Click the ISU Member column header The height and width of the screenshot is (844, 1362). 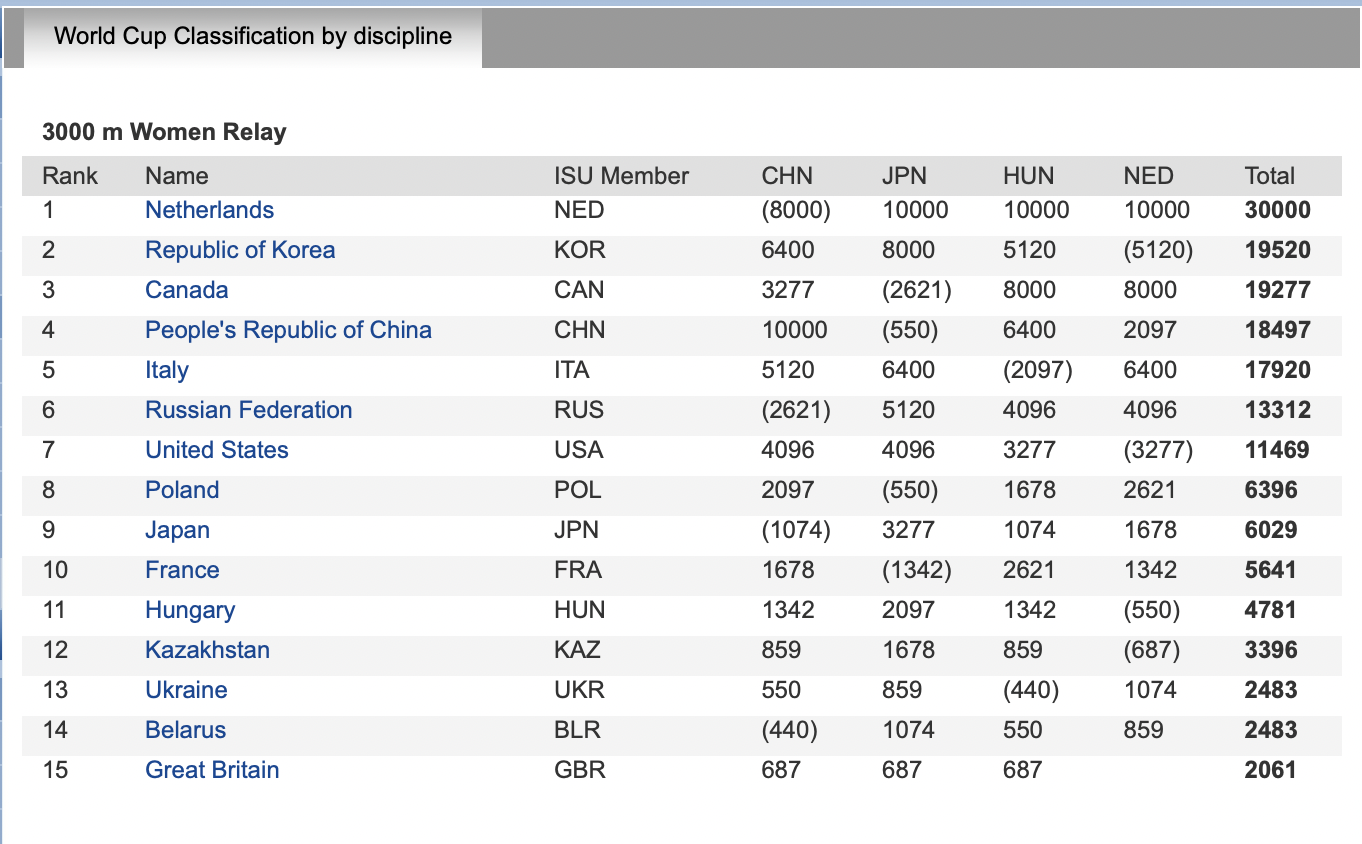(622, 176)
